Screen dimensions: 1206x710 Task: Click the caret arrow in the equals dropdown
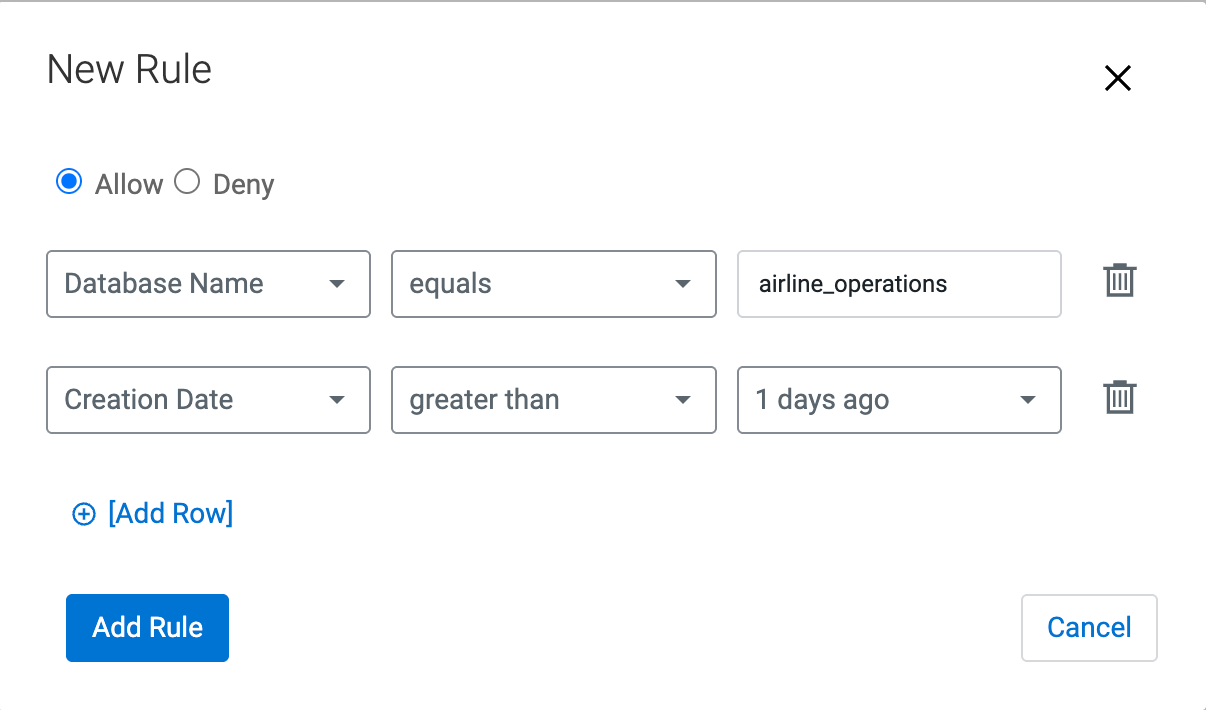(x=683, y=284)
